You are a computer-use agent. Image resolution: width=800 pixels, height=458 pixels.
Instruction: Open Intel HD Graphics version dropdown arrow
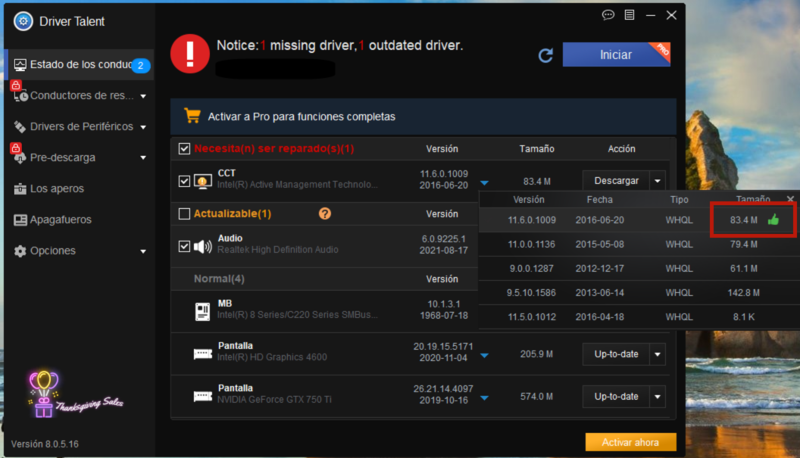[484, 355]
